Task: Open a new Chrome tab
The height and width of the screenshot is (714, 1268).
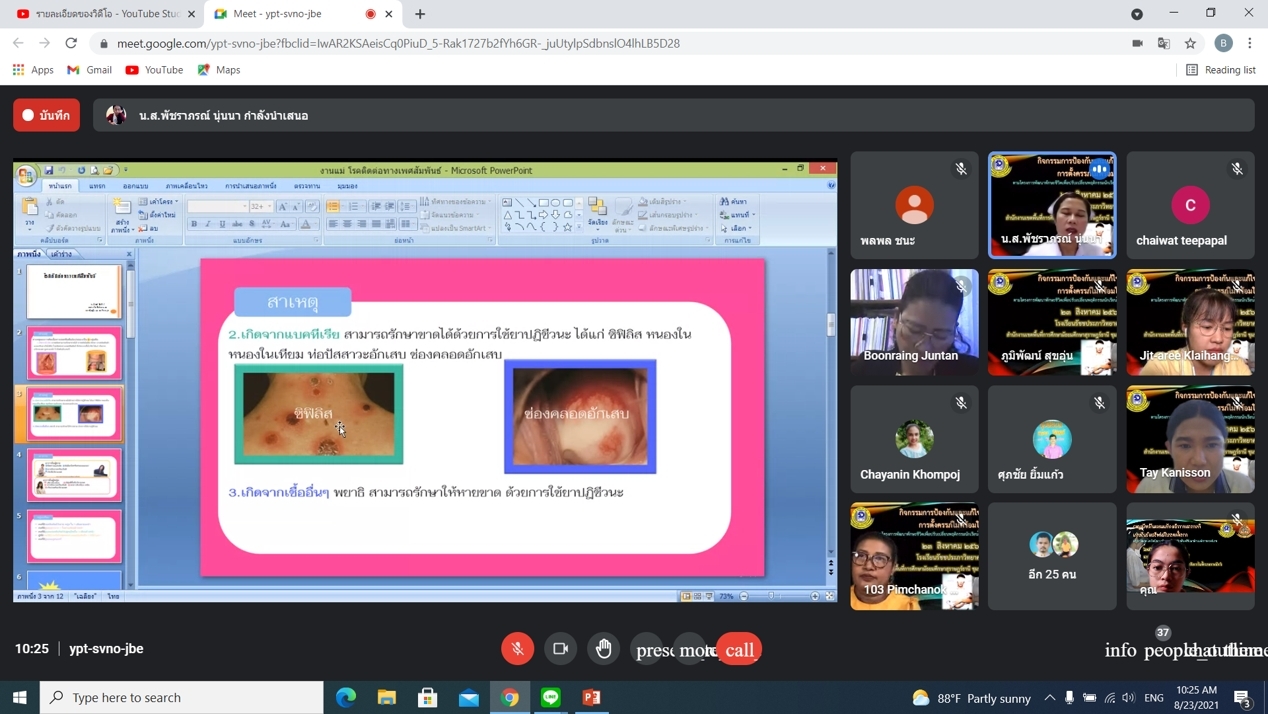Action: 420,14
